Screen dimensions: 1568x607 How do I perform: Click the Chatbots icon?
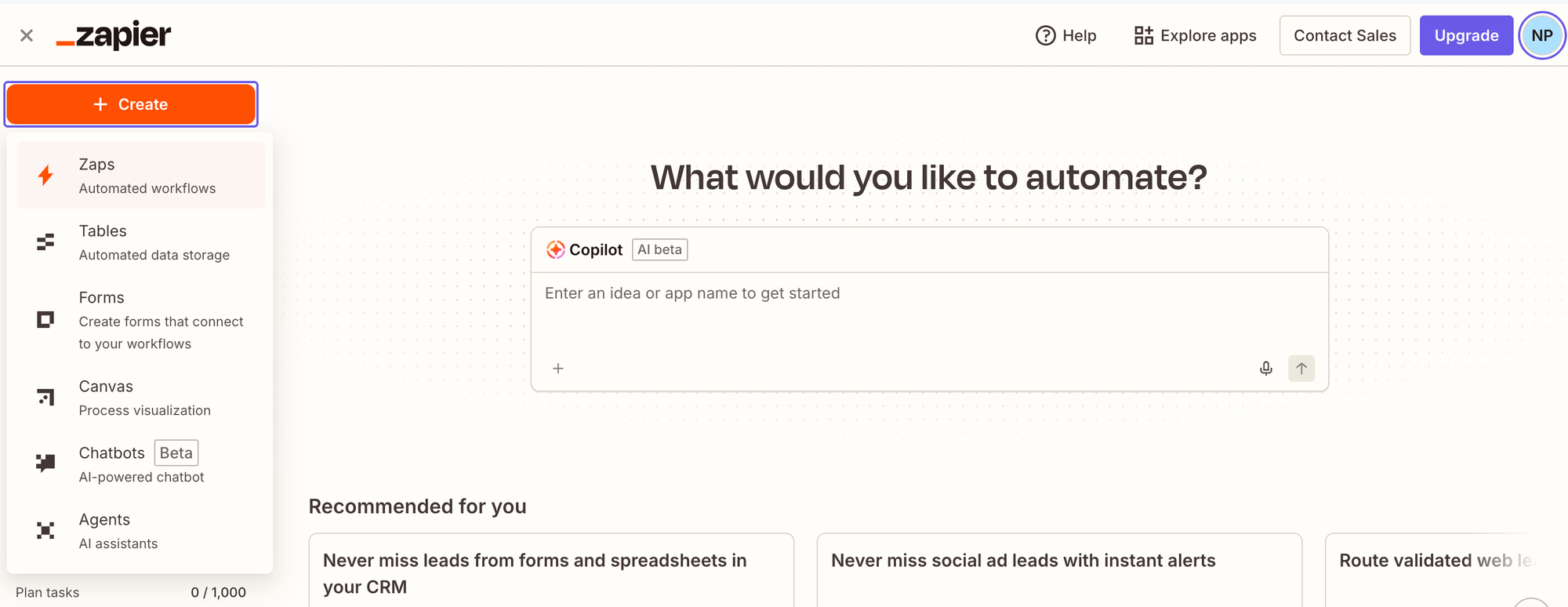(x=45, y=463)
